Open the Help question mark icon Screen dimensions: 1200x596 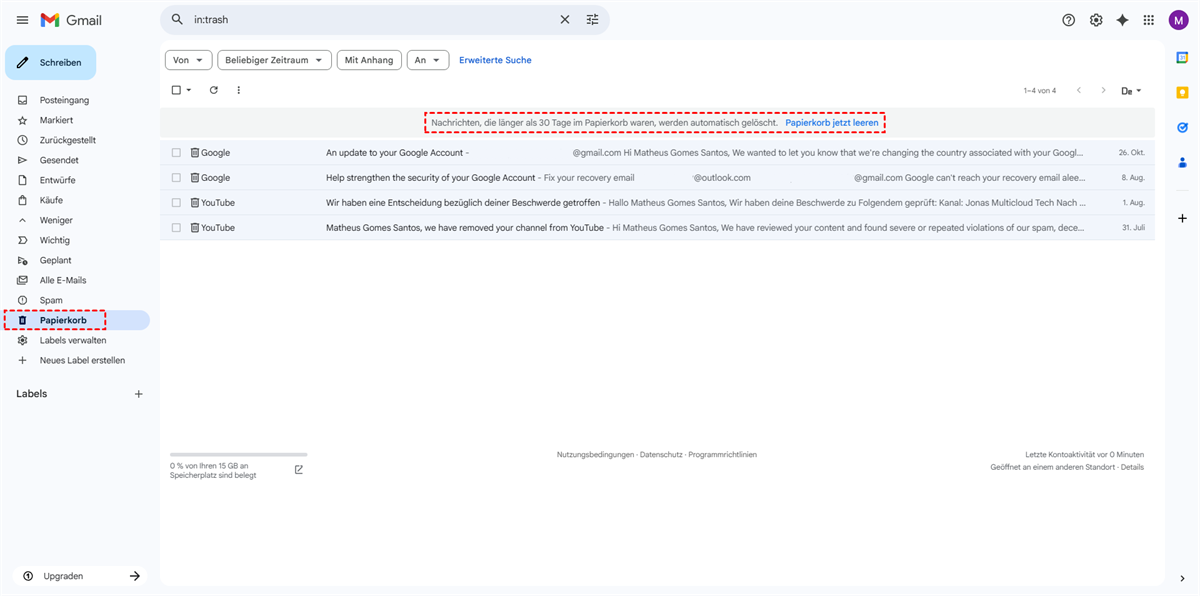tap(1068, 20)
